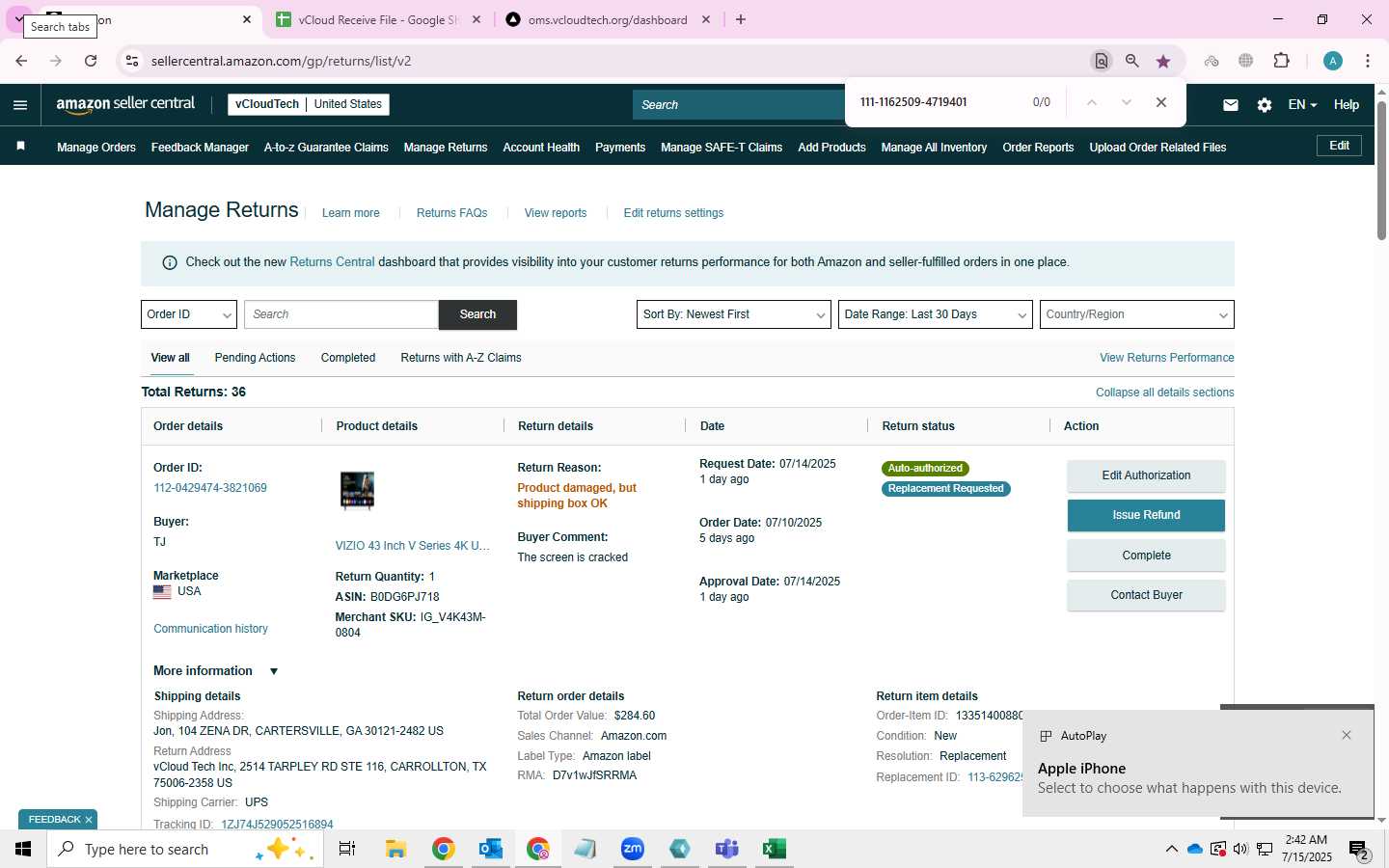
Task: Close the find-in-page bar
Action: point(1161,102)
